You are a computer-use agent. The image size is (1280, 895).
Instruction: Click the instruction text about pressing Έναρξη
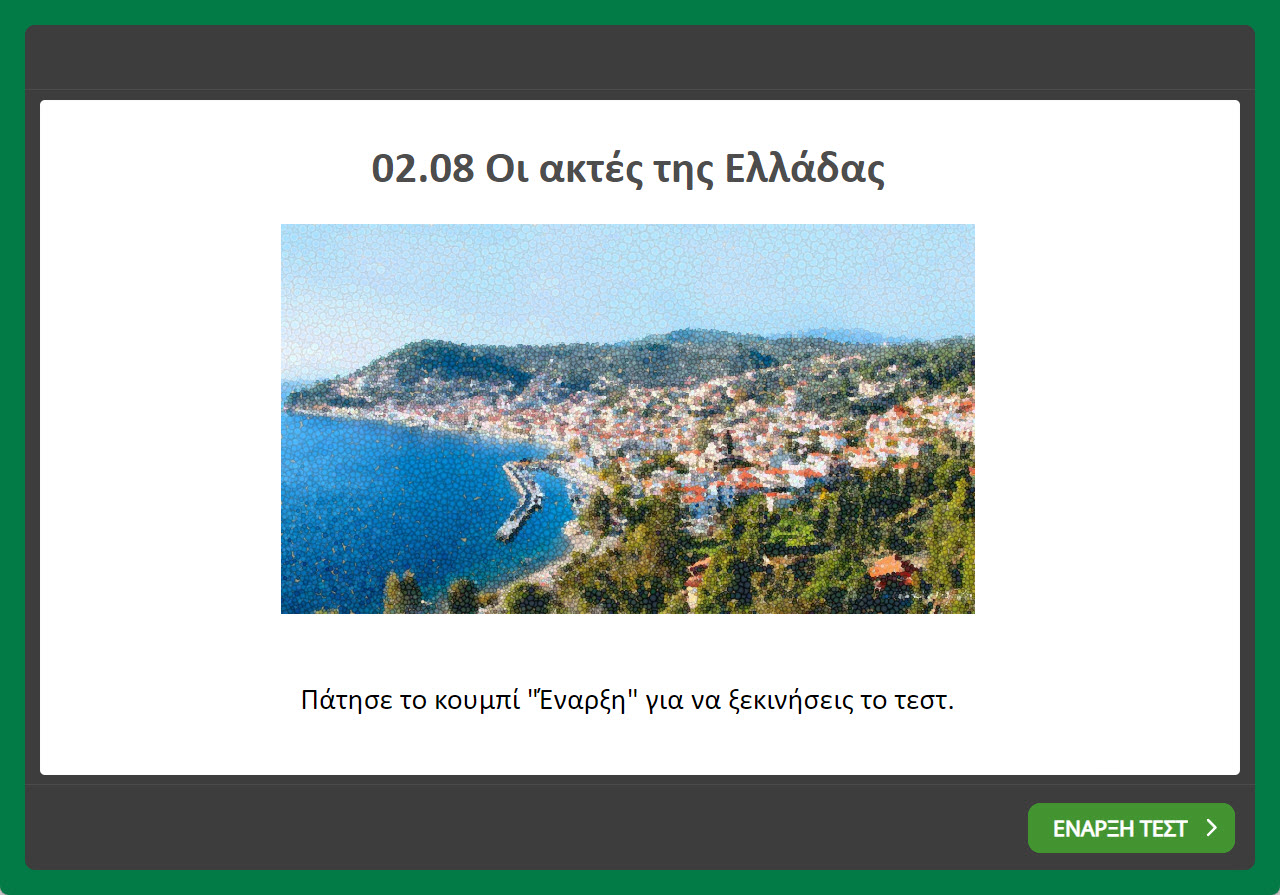pos(627,700)
